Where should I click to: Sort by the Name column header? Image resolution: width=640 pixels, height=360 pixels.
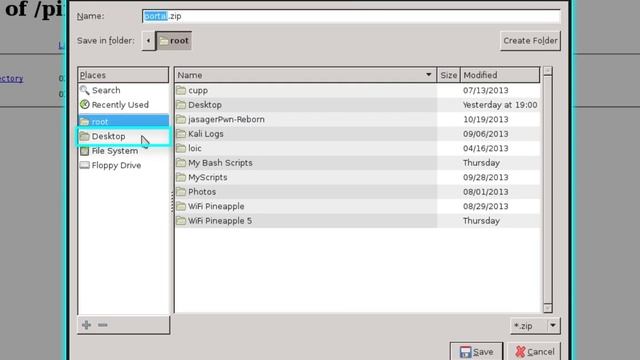[305, 75]
